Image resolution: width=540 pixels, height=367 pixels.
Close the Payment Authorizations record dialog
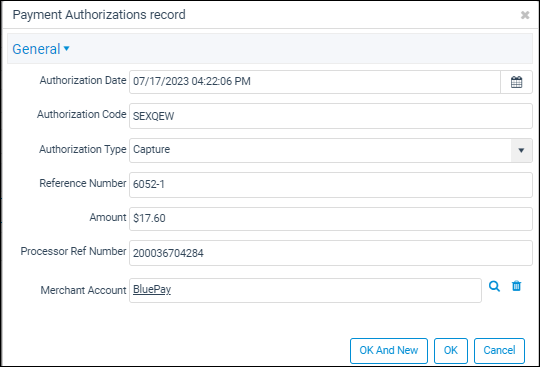click(x=525, y=15)
